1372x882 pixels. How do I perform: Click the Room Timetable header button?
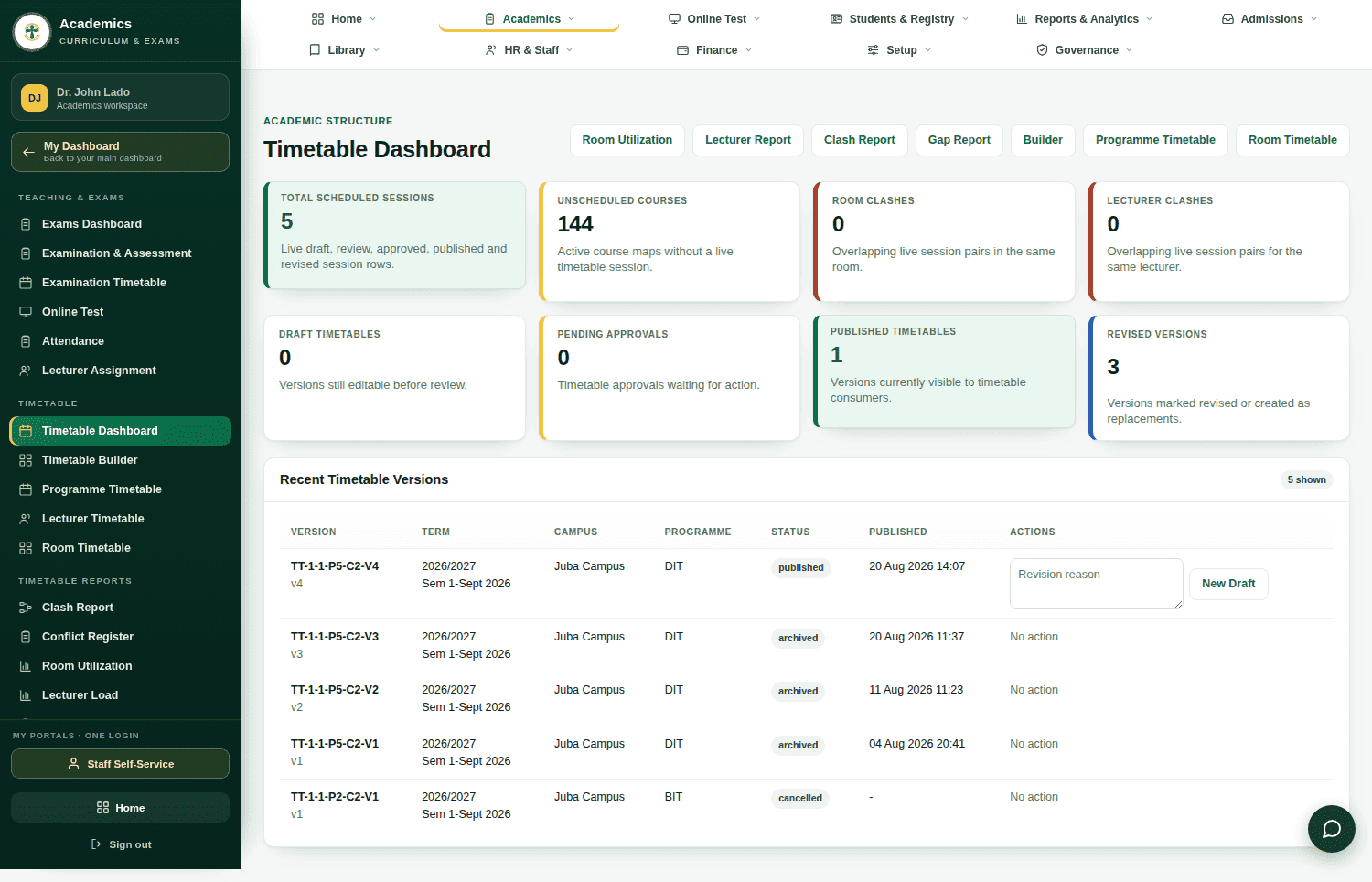[1292, 140]
